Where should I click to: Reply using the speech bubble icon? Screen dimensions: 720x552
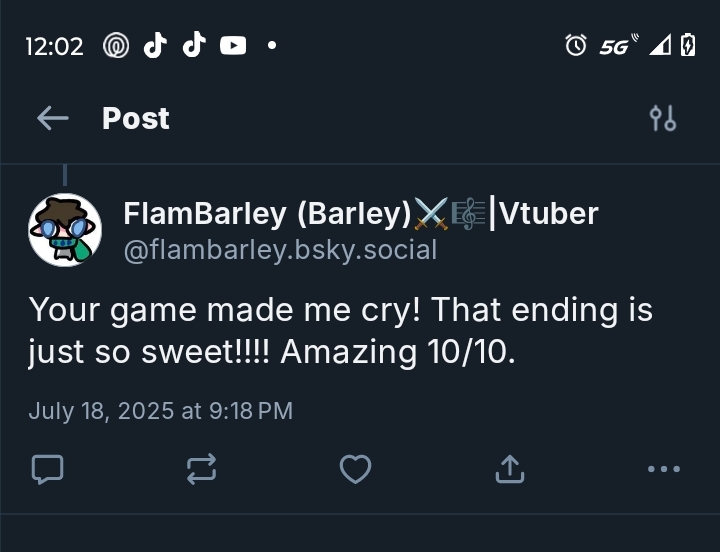[x=47, y=468]
